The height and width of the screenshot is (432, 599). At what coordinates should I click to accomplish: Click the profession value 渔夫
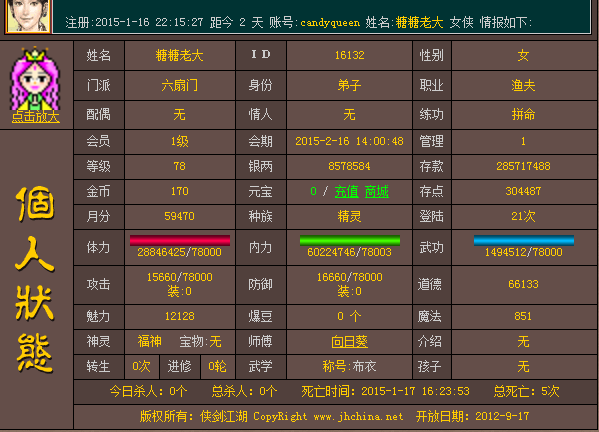pos(523,85)
